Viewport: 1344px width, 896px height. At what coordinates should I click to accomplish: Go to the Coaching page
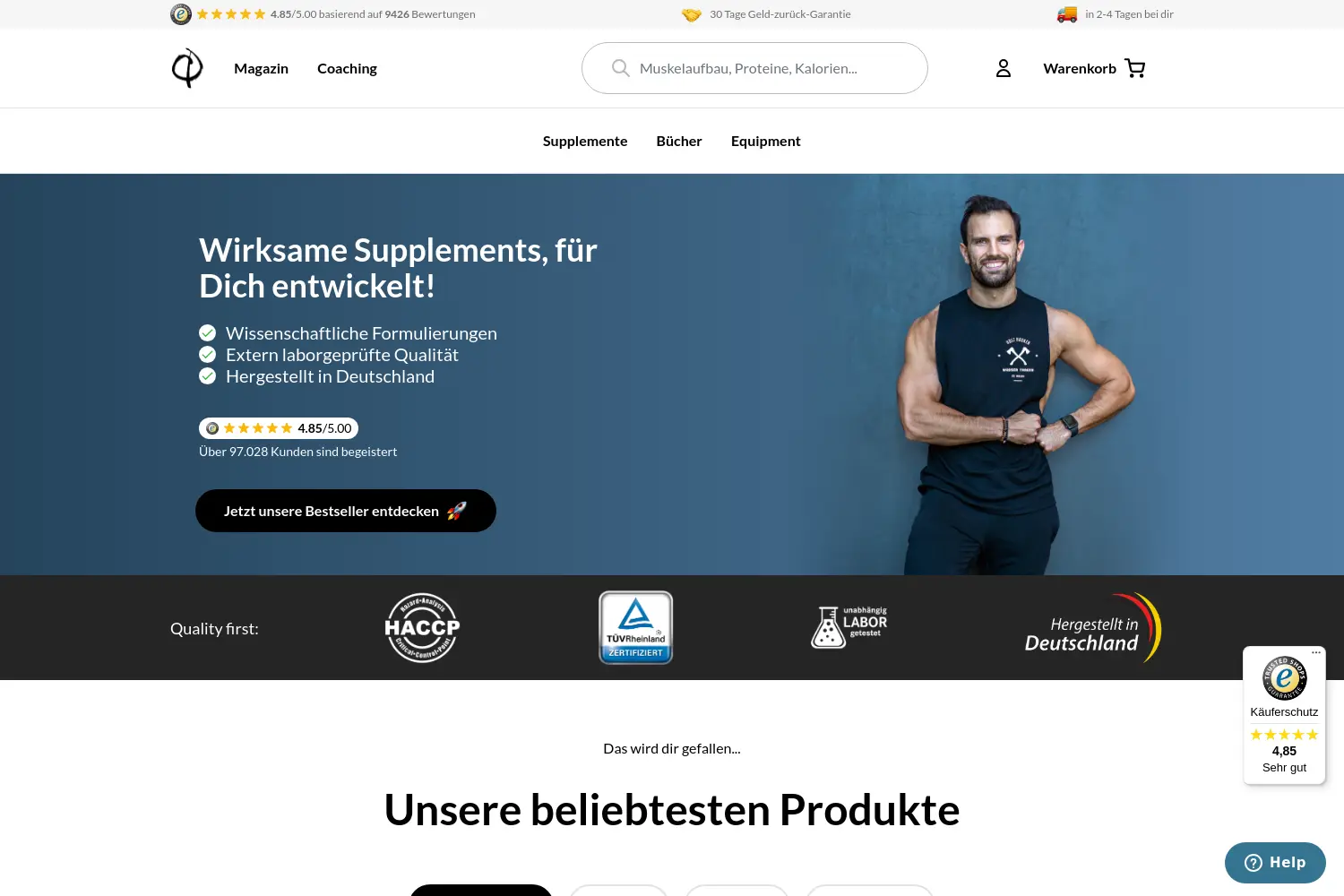click(x=347, y=68)
